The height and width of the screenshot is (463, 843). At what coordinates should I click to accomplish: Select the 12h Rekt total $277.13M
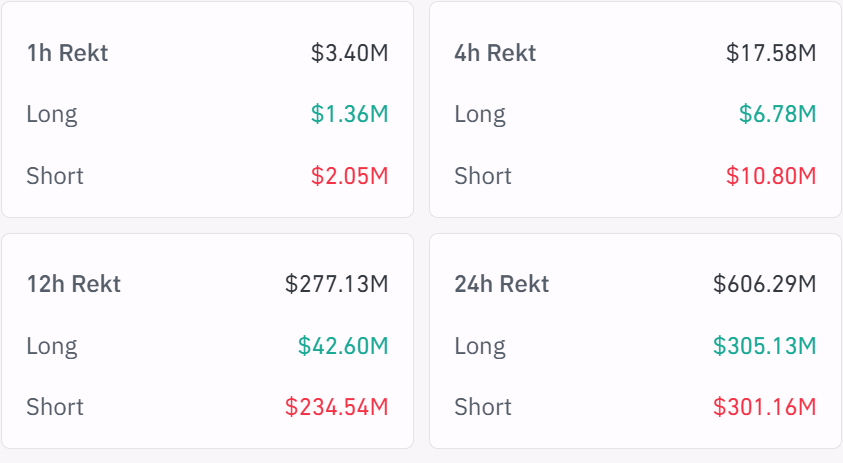click(x=336, y=284)
